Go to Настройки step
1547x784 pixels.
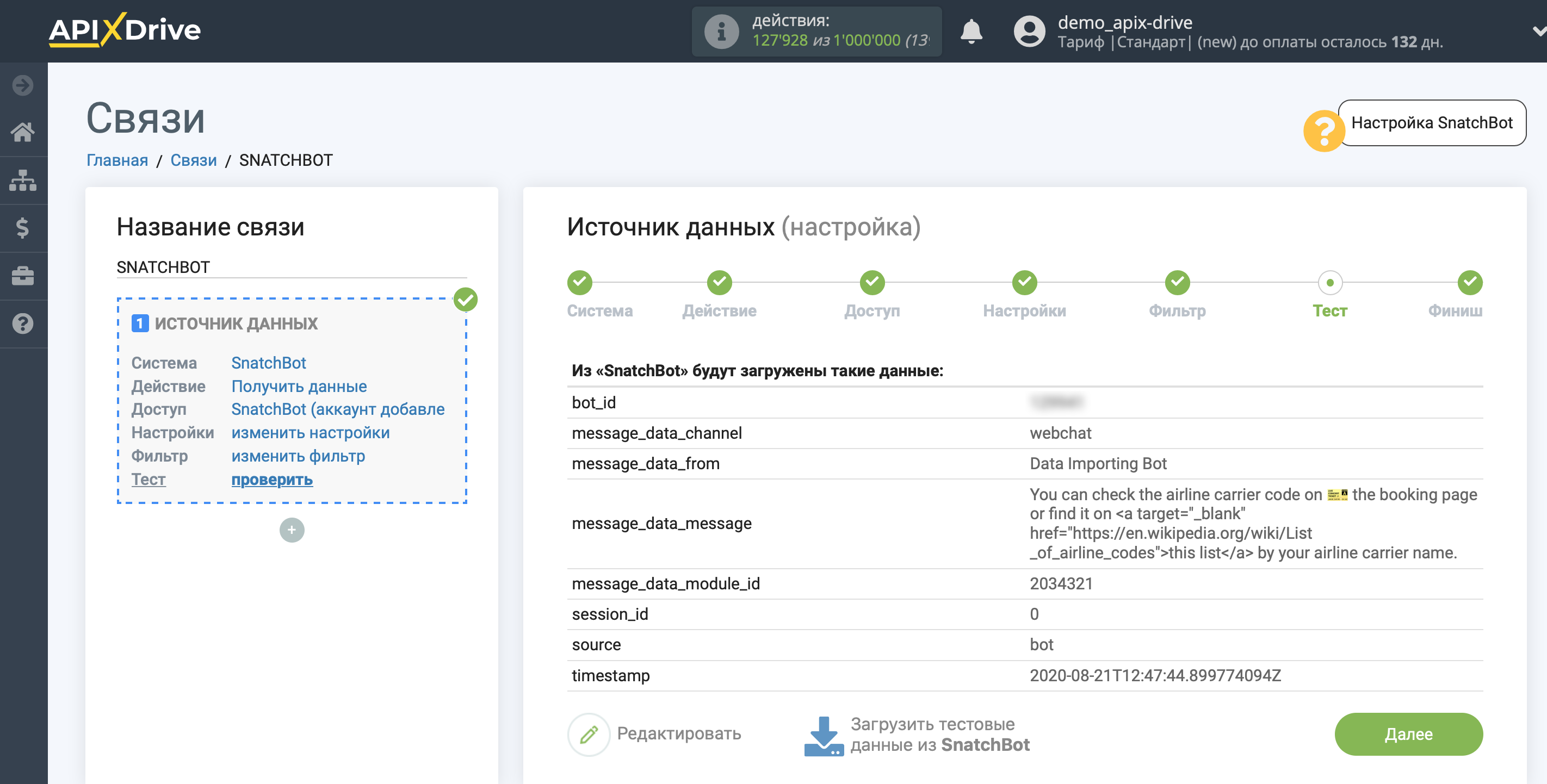click(x=1024, y=283)
